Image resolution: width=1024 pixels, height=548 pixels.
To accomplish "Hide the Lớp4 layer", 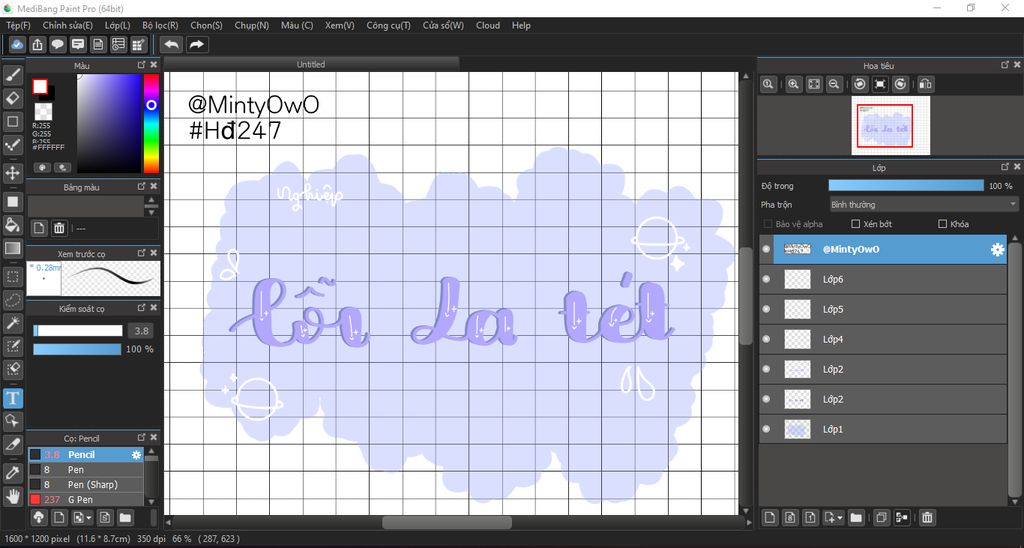I will (x=766, y=340).
